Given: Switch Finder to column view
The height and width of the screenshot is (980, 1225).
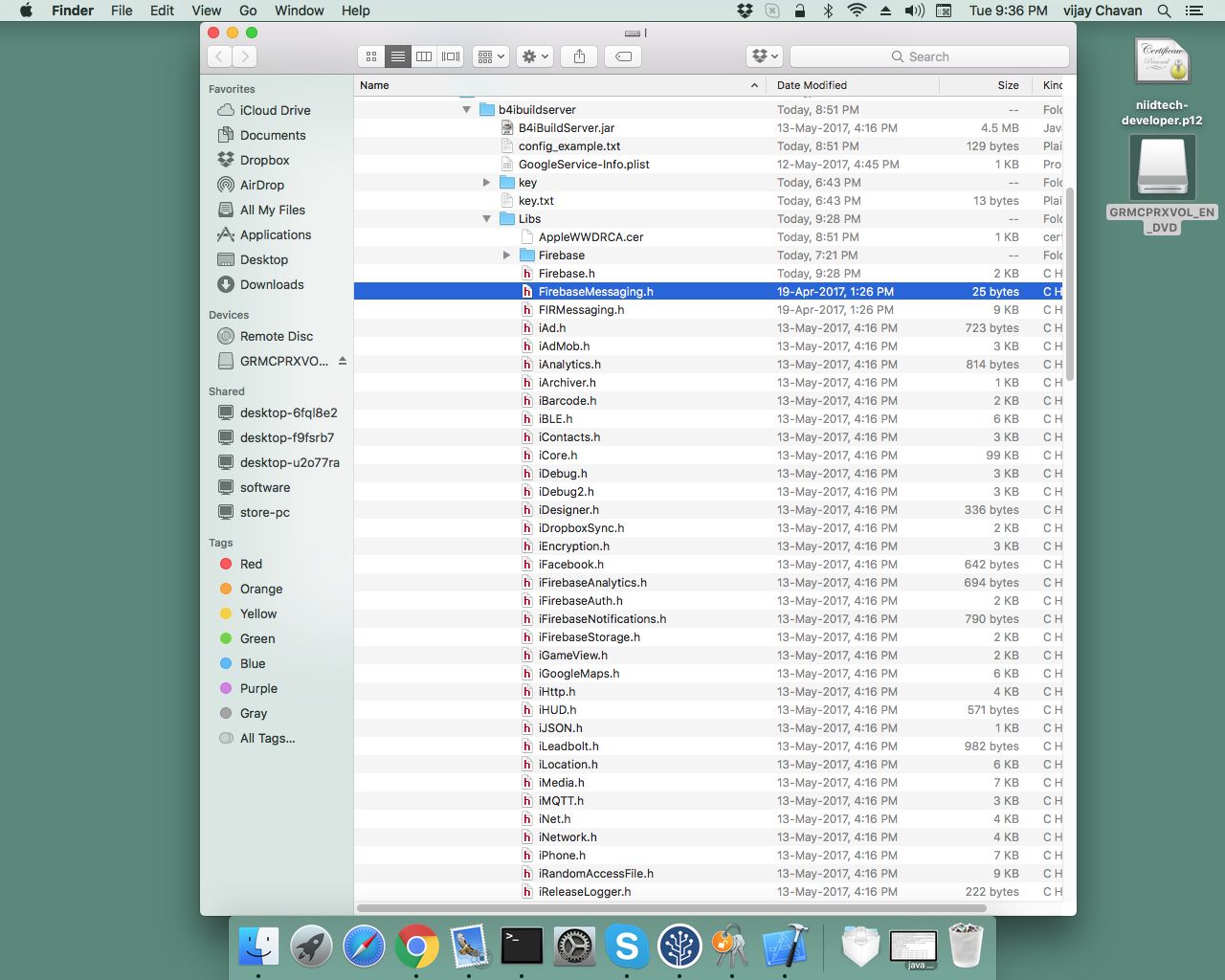Looking at the screenshot, I should click(424, 56).
